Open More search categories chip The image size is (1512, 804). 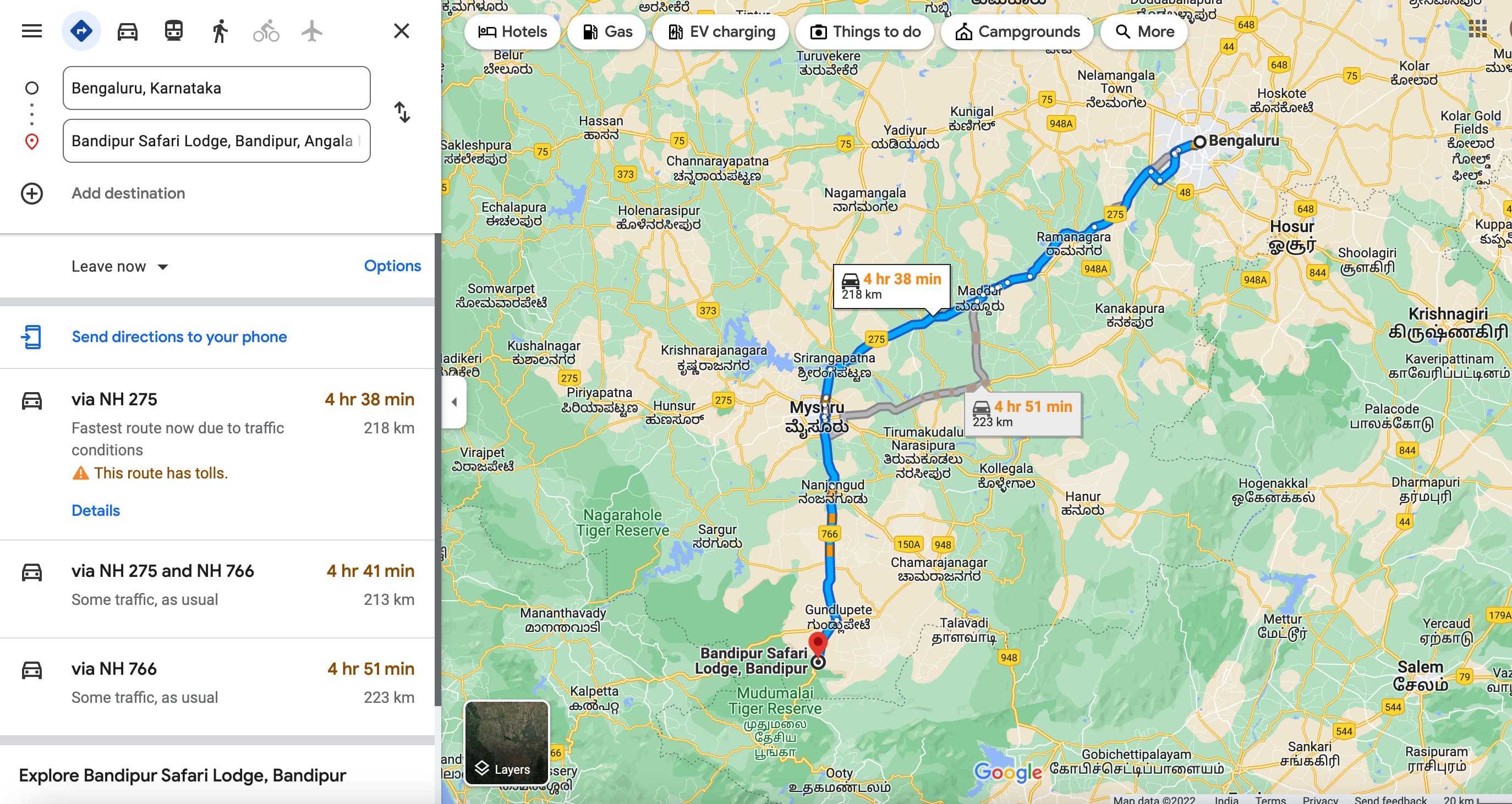point(1144,32)
